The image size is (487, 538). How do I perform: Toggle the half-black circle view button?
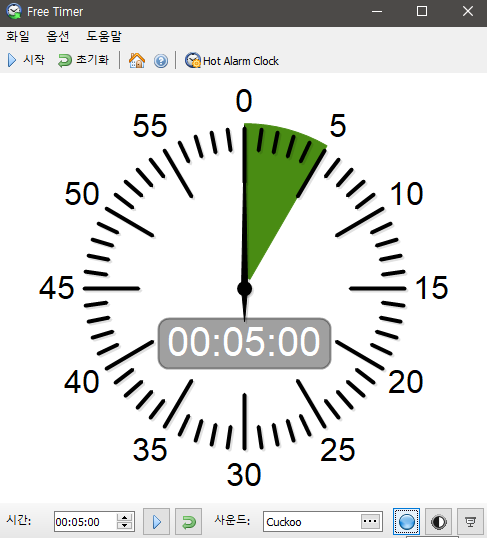pos(439,522)
